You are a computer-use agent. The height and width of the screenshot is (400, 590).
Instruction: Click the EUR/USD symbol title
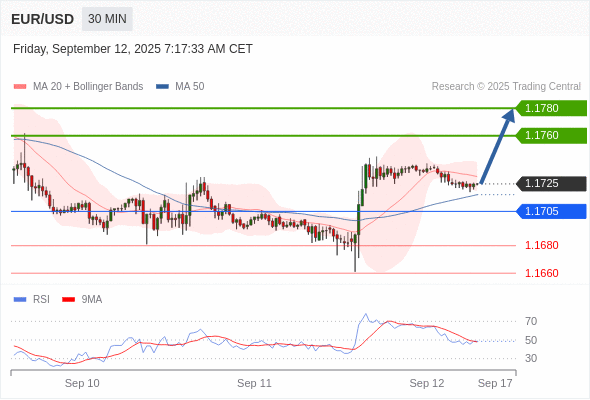point(43,19)
